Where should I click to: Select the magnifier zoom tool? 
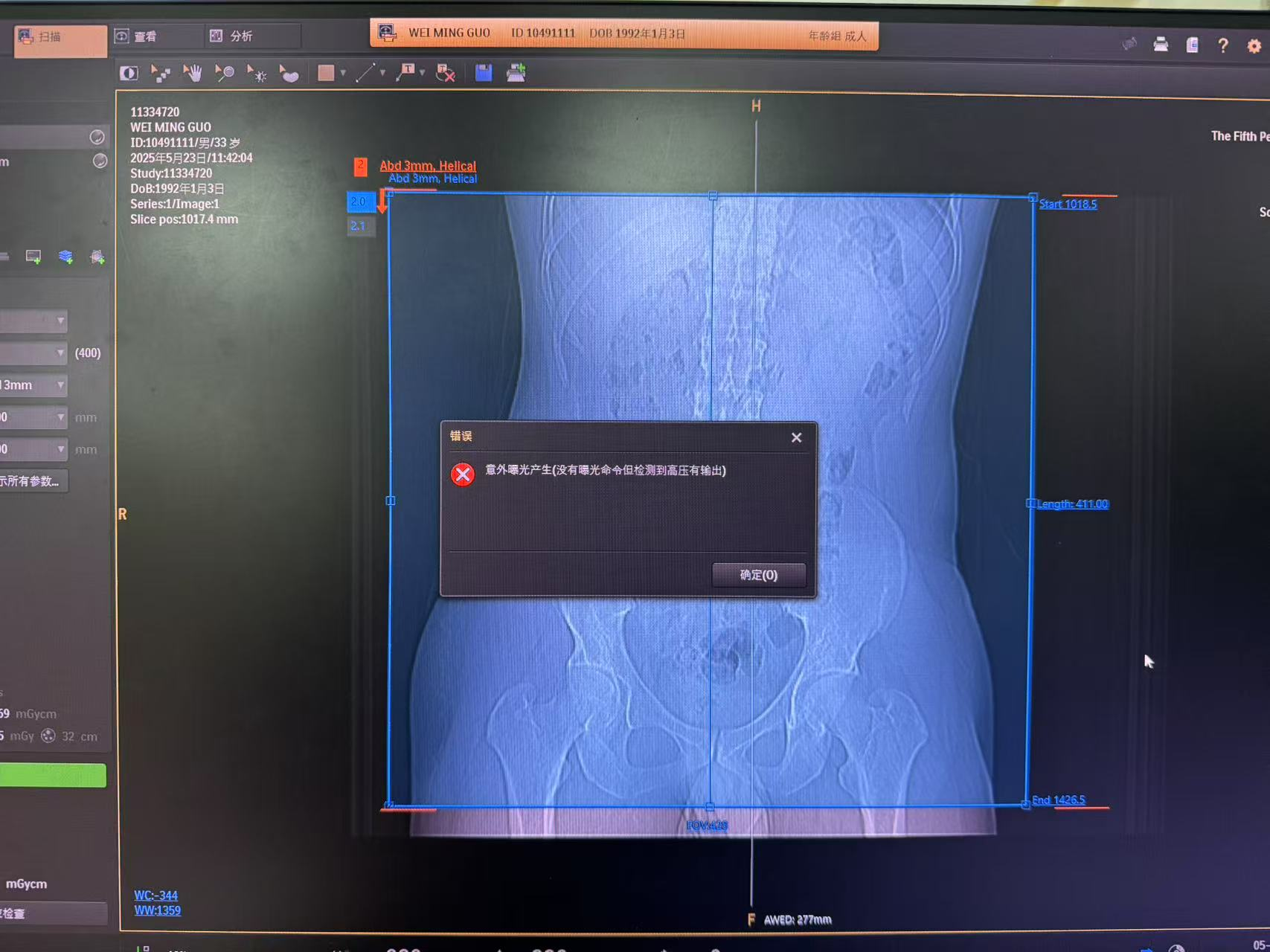click(225, 73)
